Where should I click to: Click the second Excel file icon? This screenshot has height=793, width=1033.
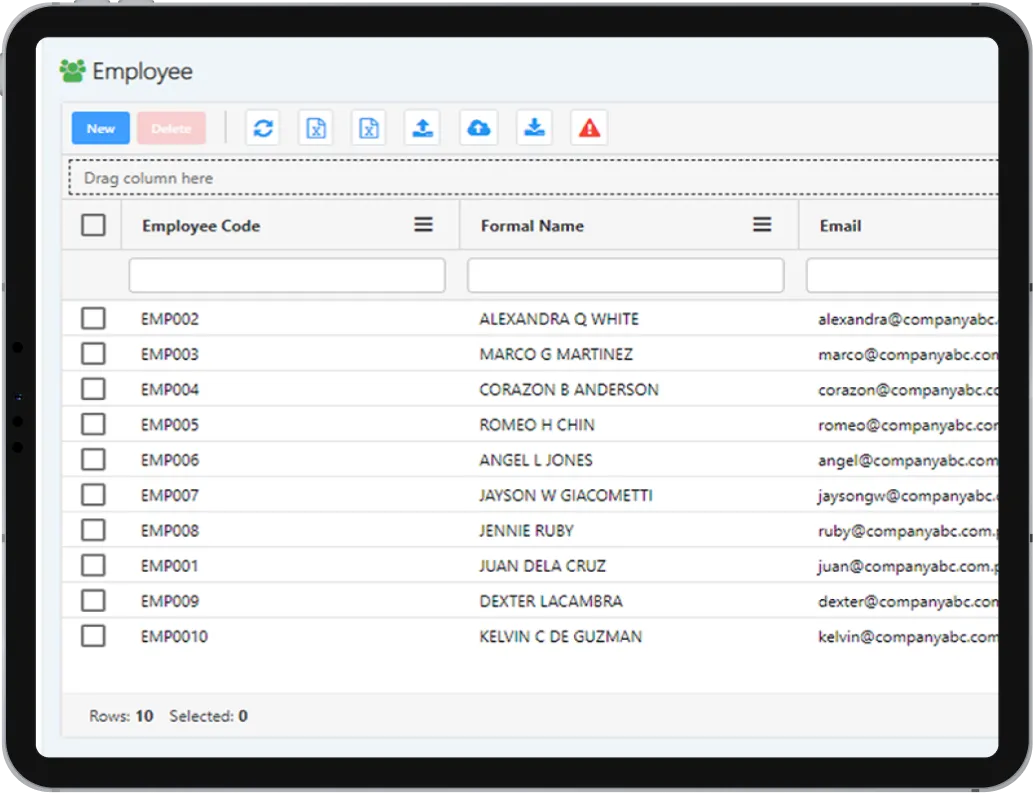(368, 127)
